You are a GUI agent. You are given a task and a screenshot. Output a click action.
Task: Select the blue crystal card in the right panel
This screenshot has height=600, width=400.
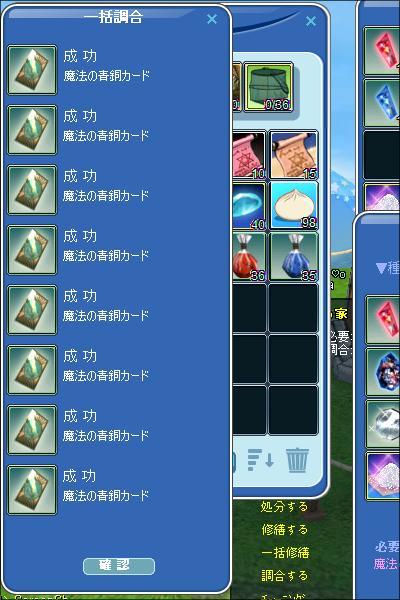pos(382,103)
